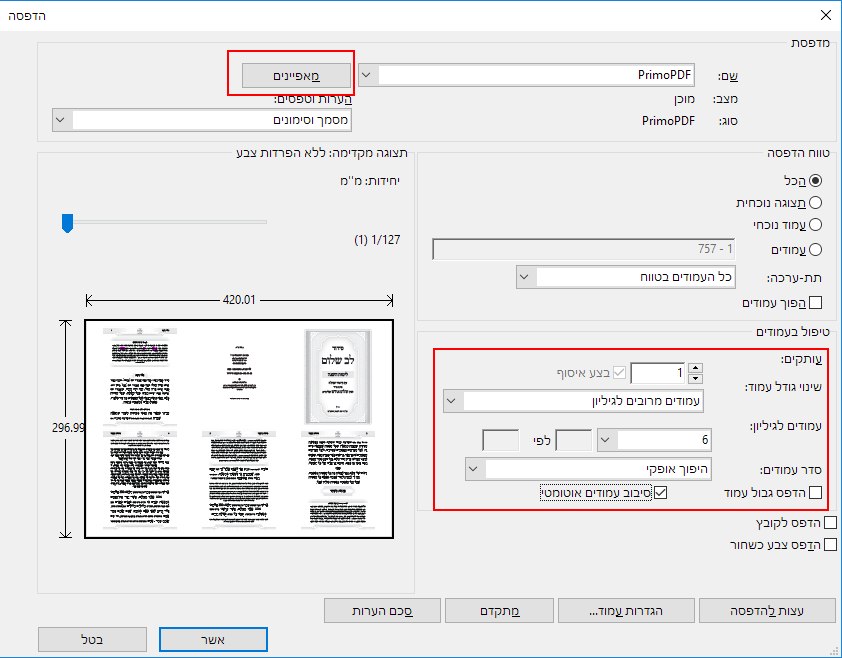Screen dimensions: 842x658
Task: Click the print preview thumbnail
Action: (239, 429)
